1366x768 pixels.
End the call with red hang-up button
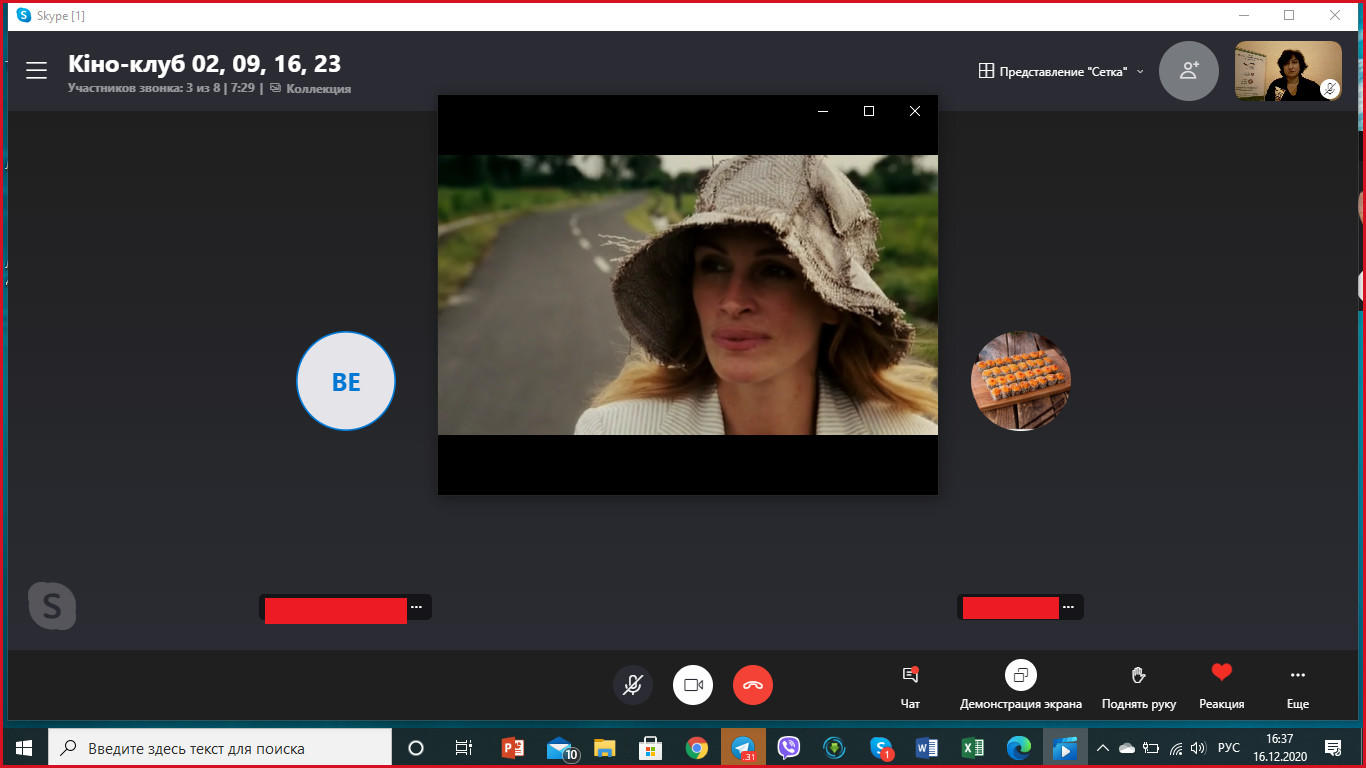pos(753,685)
